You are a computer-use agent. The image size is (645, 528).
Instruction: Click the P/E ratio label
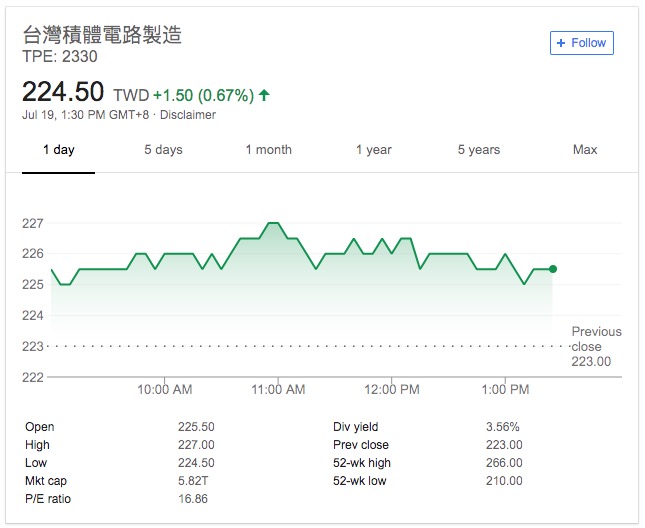click(x=48, y=499)
